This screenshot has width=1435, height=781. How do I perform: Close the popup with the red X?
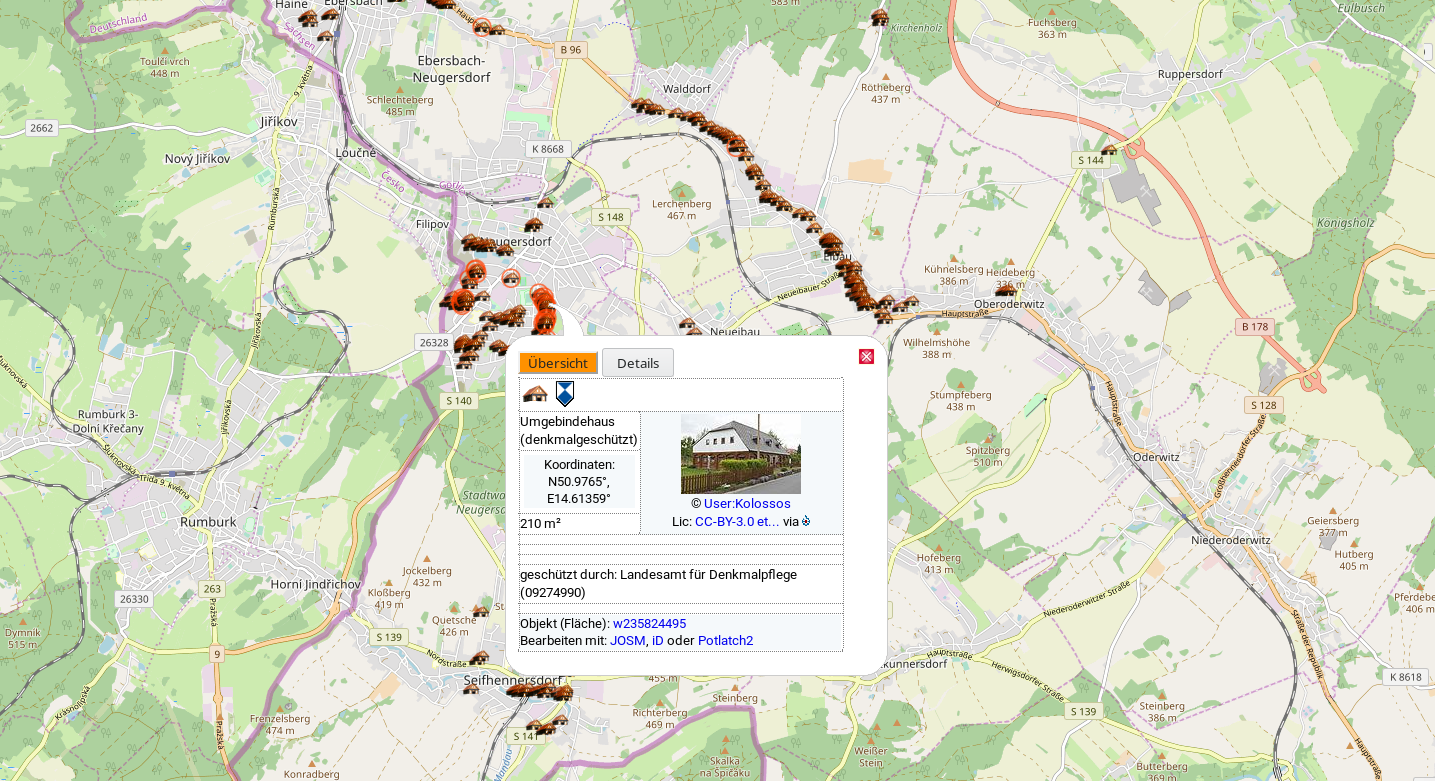866,357
